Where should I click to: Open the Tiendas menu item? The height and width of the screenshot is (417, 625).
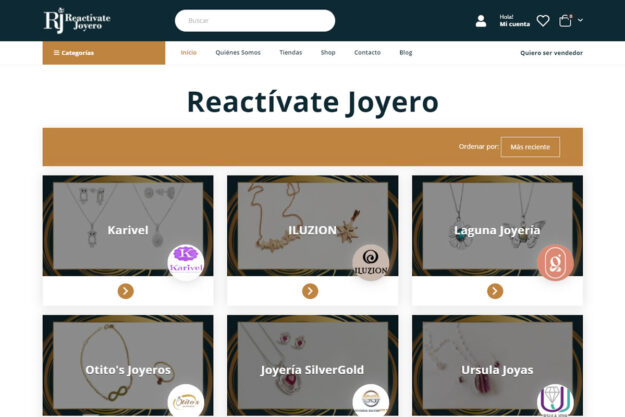click(x=291, y=52)
